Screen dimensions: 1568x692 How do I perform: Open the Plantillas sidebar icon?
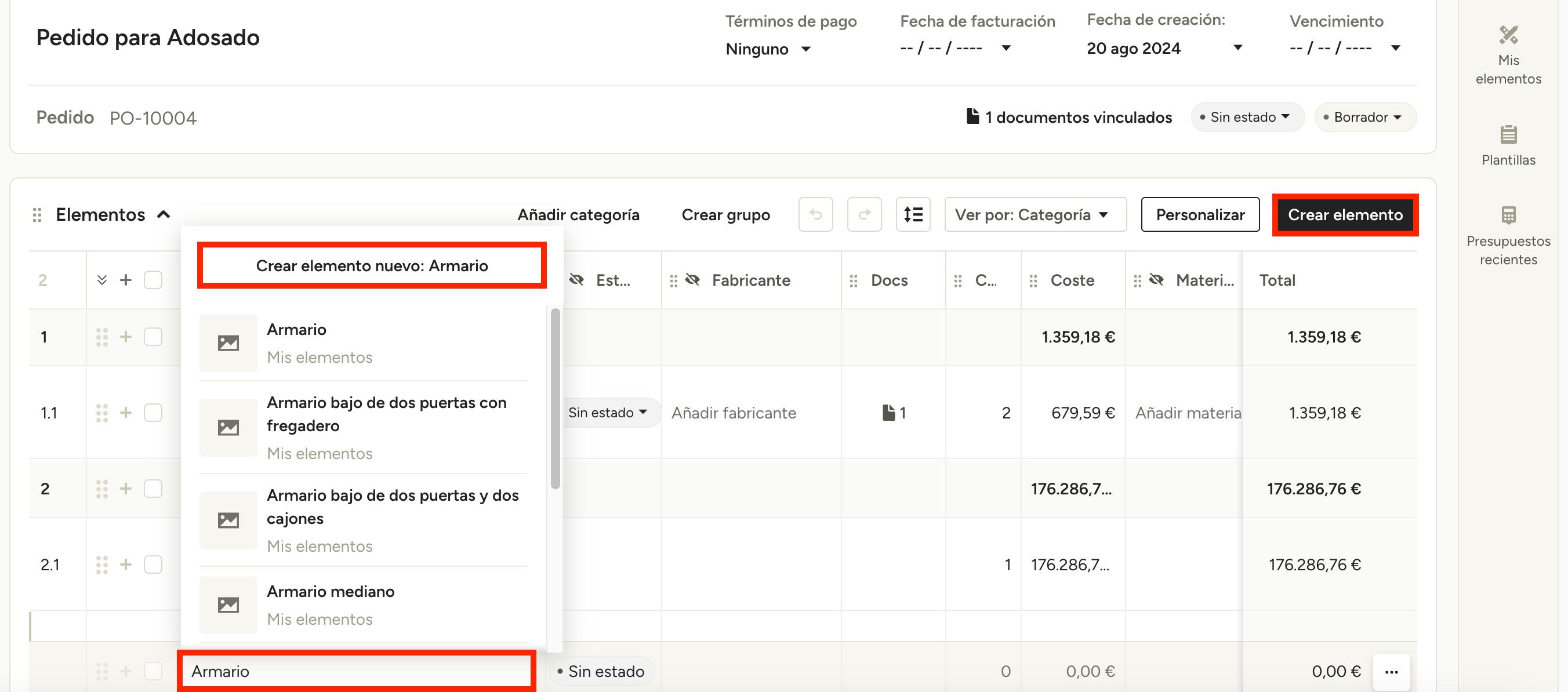(x=1508, y=134)
